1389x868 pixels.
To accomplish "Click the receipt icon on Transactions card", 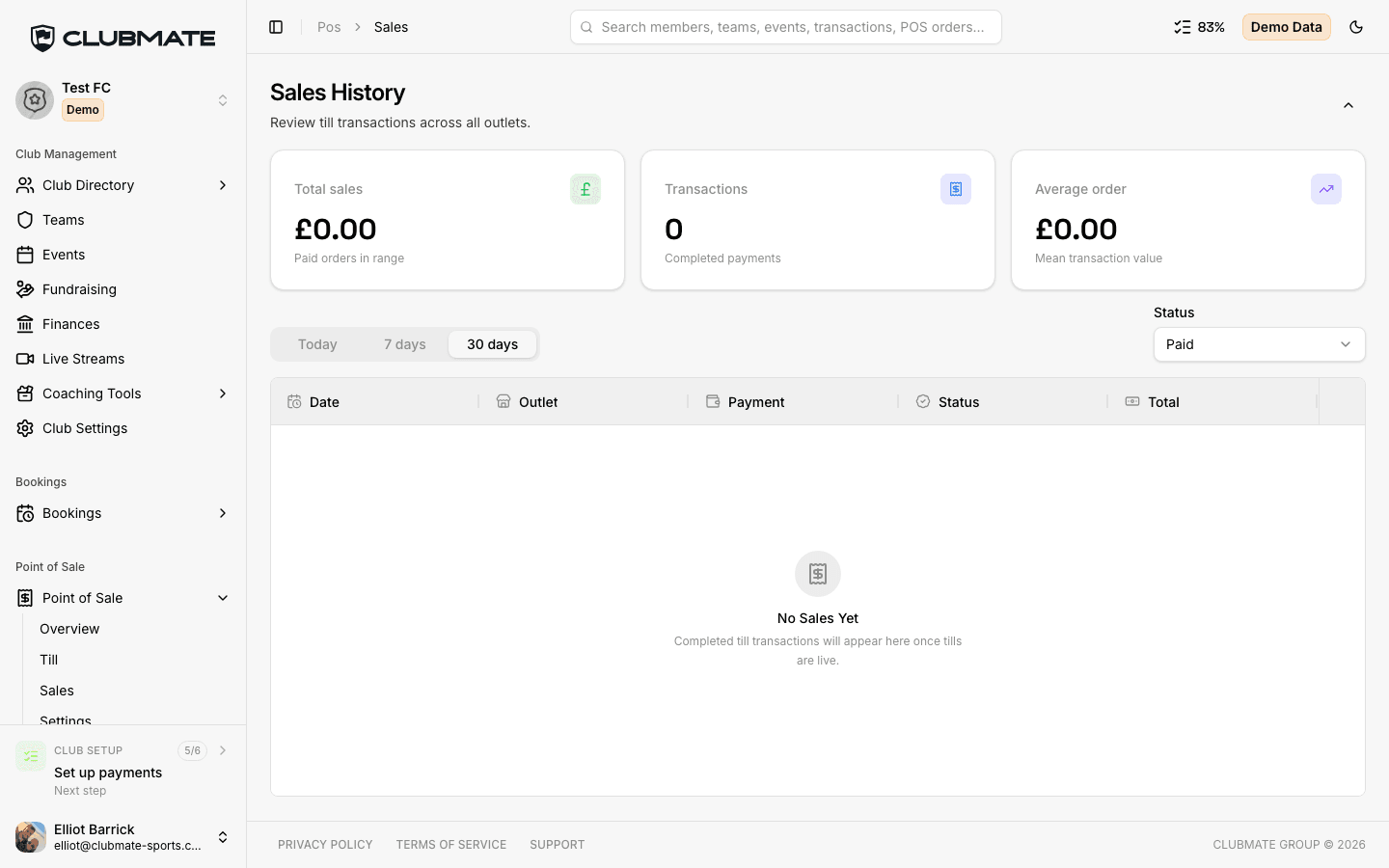I will point(956,189).
